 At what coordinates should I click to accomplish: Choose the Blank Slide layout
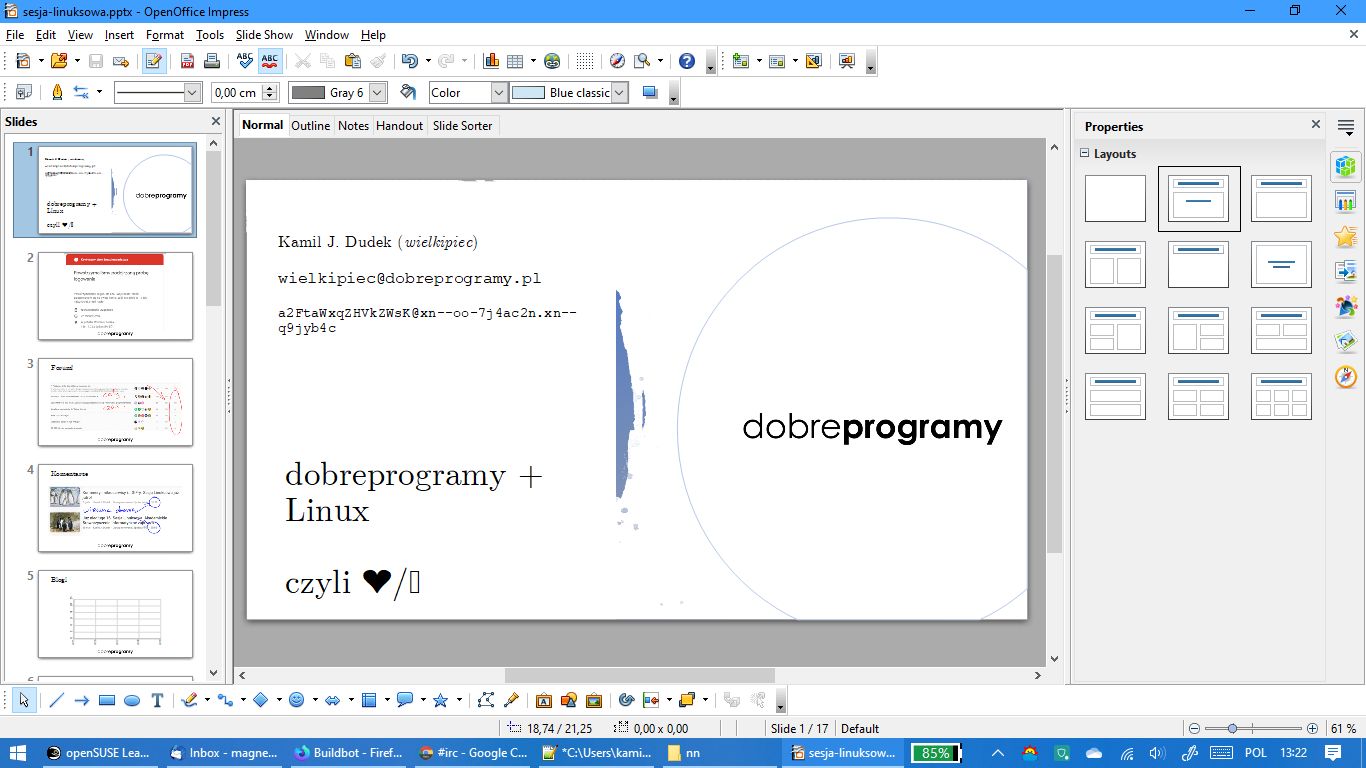pos(1115,199)
